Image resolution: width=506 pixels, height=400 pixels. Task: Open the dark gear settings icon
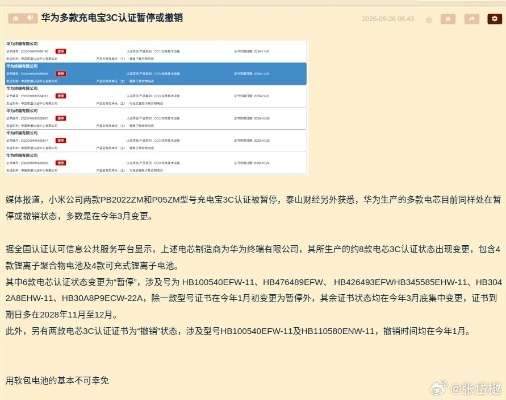coord(495,19)
